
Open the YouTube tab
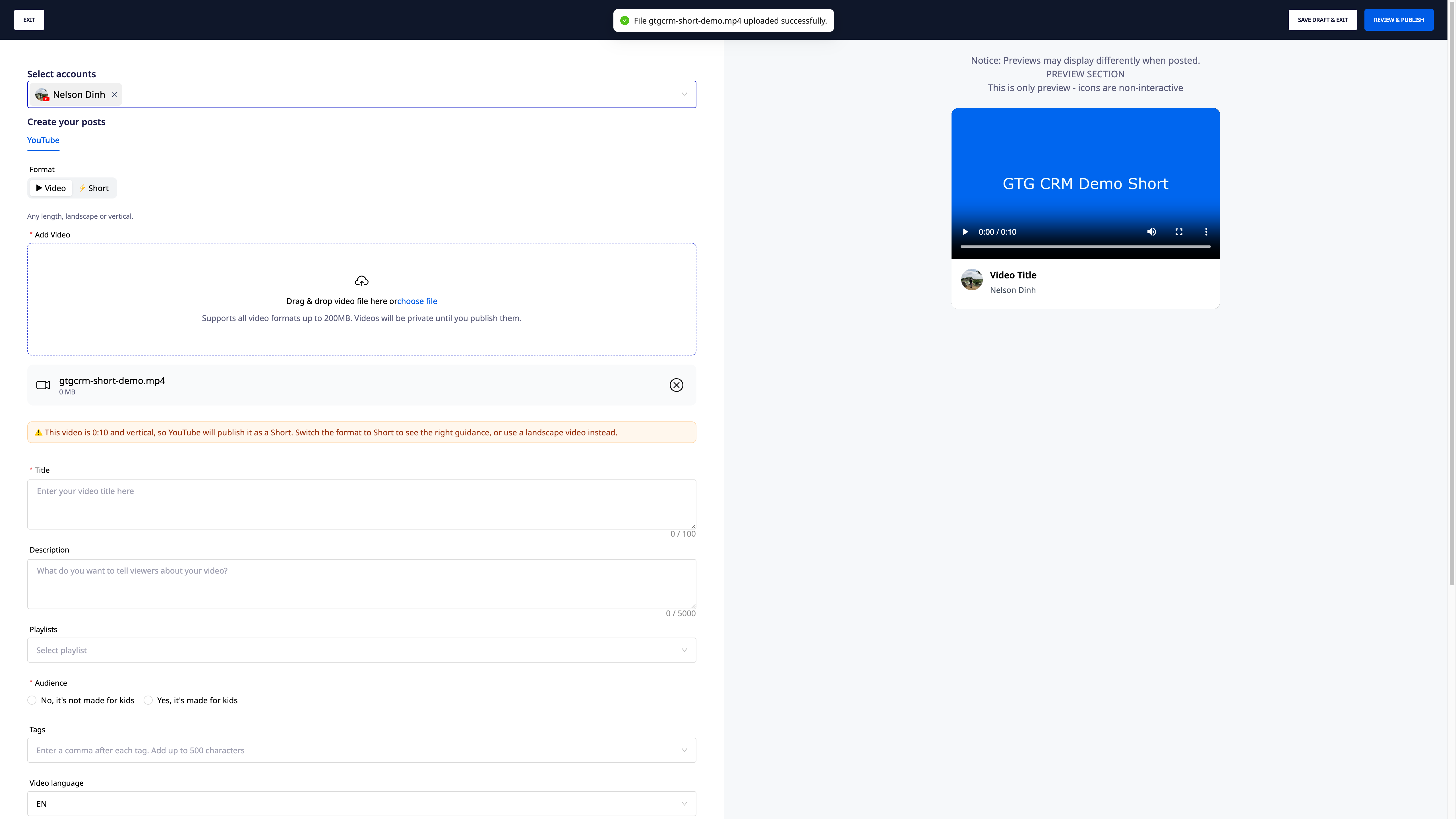(43, 140)
